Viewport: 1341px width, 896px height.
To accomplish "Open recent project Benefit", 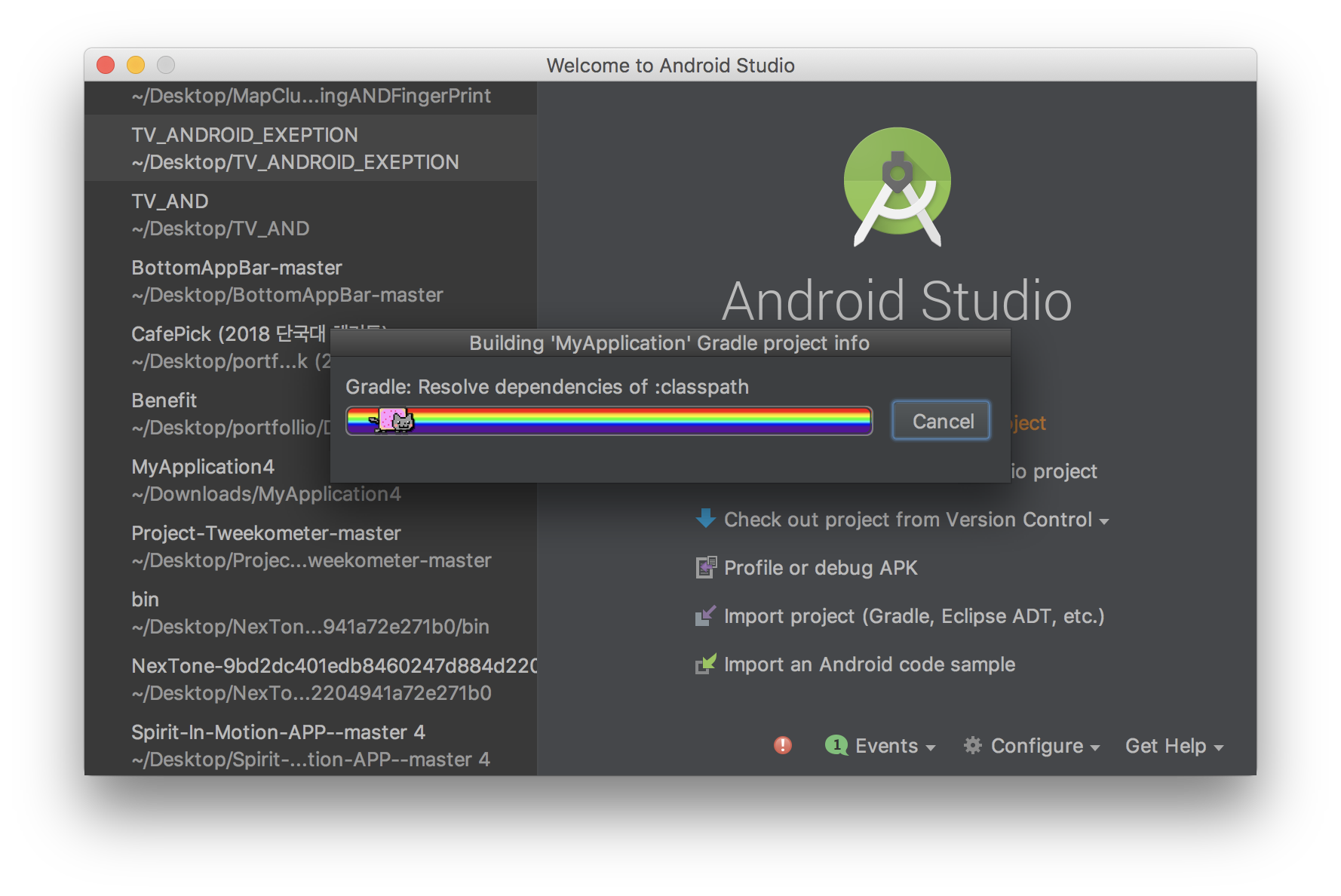I will [x=207, y=413].
